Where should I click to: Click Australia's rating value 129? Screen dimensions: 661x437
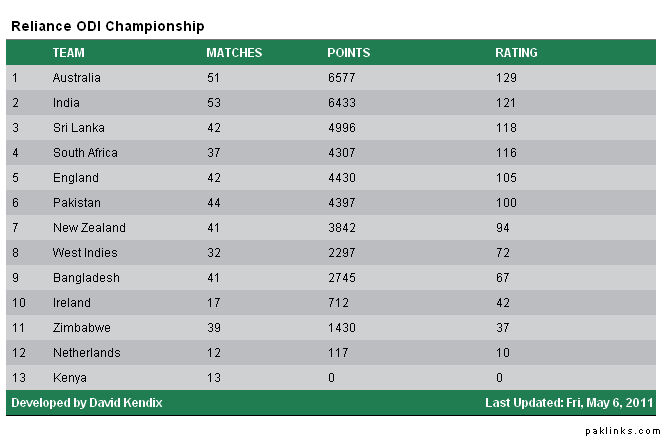(x=506, y=78)
